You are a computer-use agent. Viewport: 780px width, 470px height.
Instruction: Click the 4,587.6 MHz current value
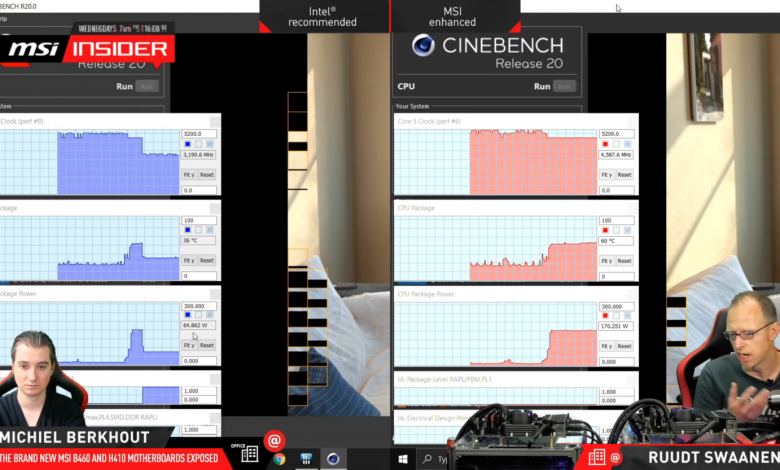tap(616, 155)
